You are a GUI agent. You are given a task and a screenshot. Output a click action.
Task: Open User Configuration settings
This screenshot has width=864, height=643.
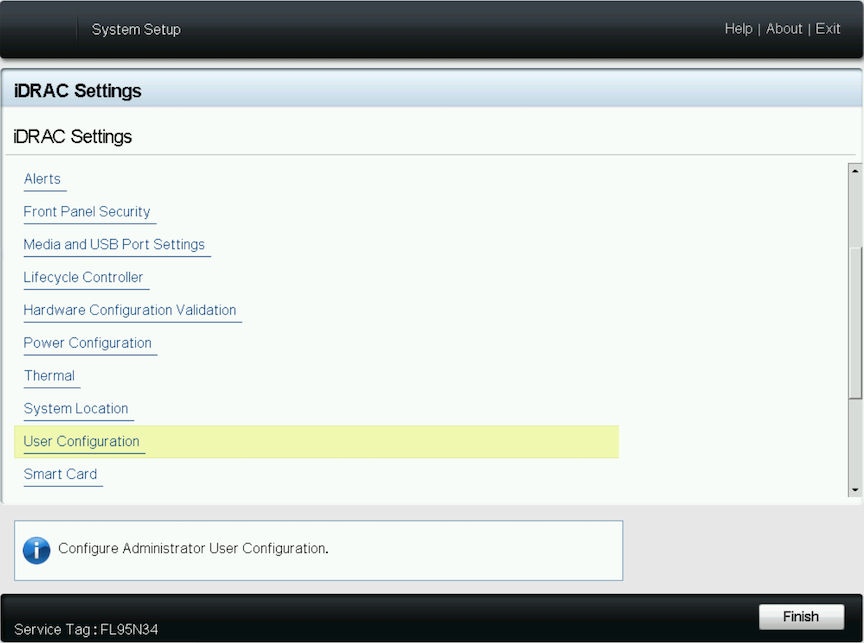click(82, 442)
